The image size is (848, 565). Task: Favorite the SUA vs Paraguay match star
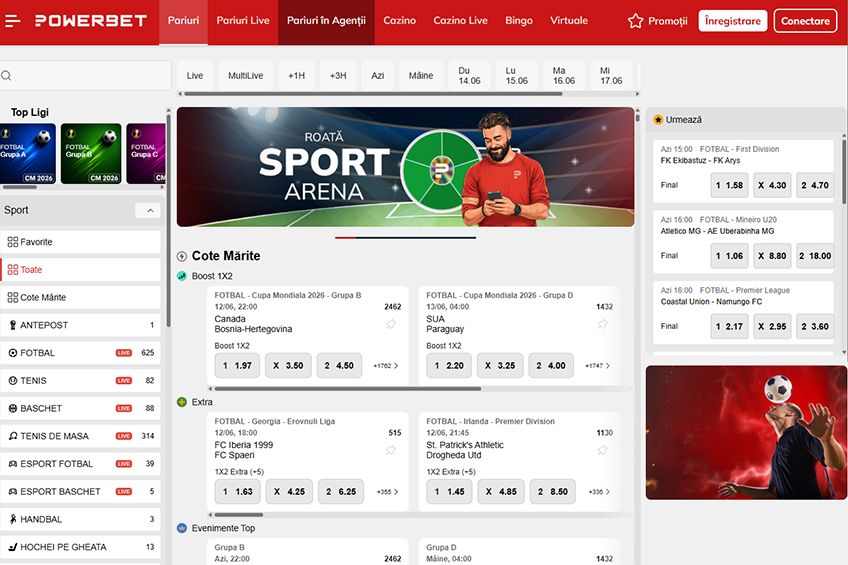(x=602, y=324)
